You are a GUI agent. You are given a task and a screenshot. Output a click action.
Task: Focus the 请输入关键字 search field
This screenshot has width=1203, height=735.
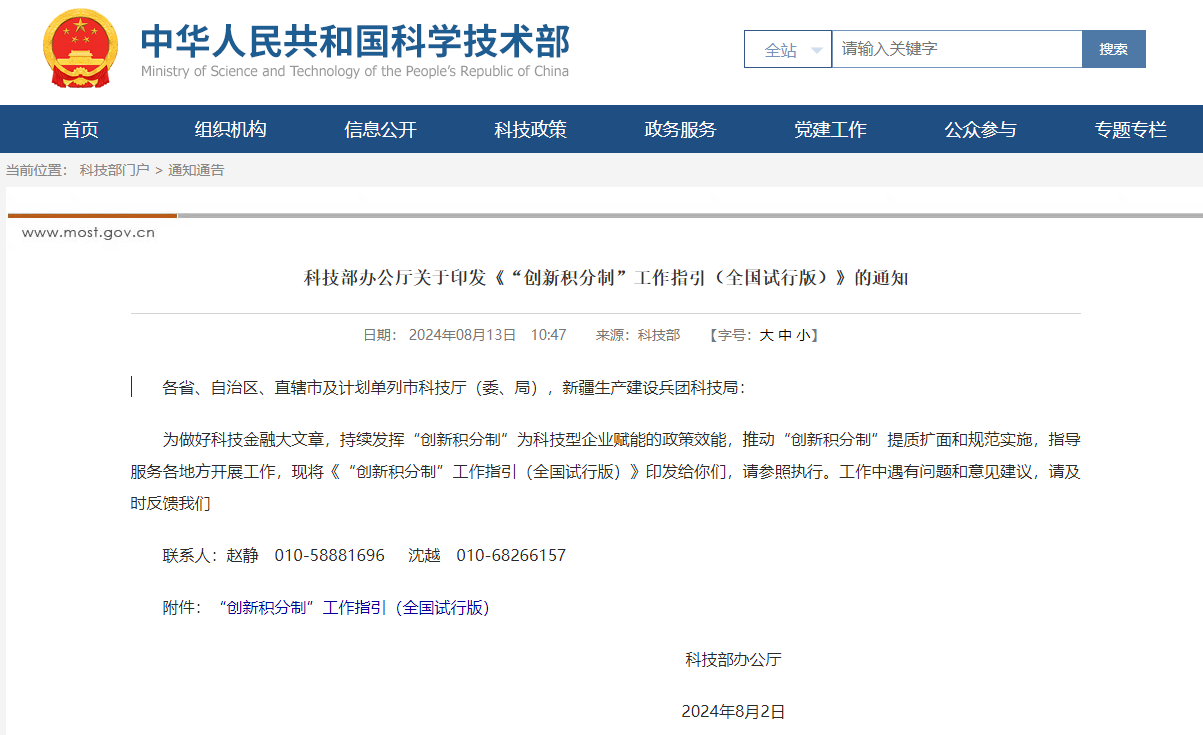point(957,49)
